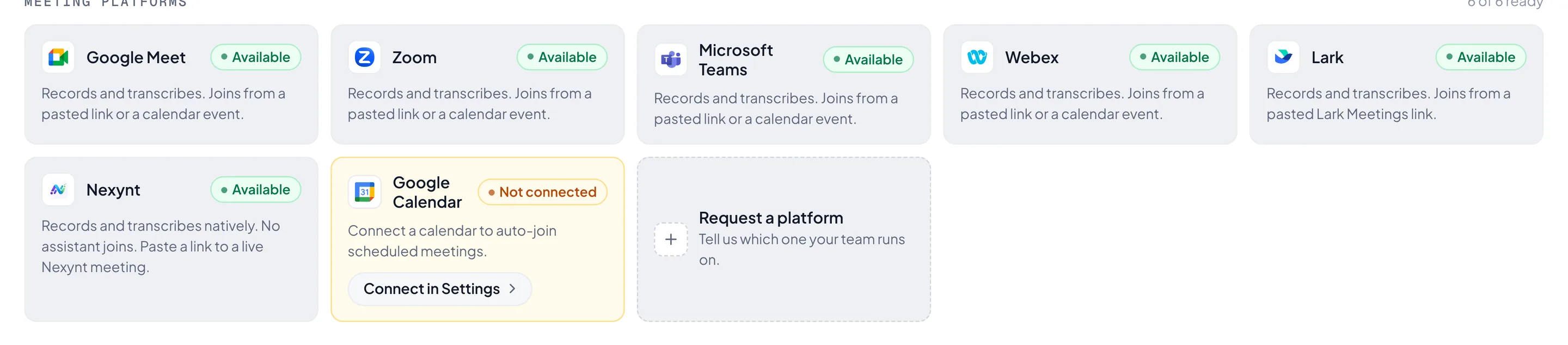Click the Google Meet logo icon
Screen dimensions: 1568x345
click(58, 57)
